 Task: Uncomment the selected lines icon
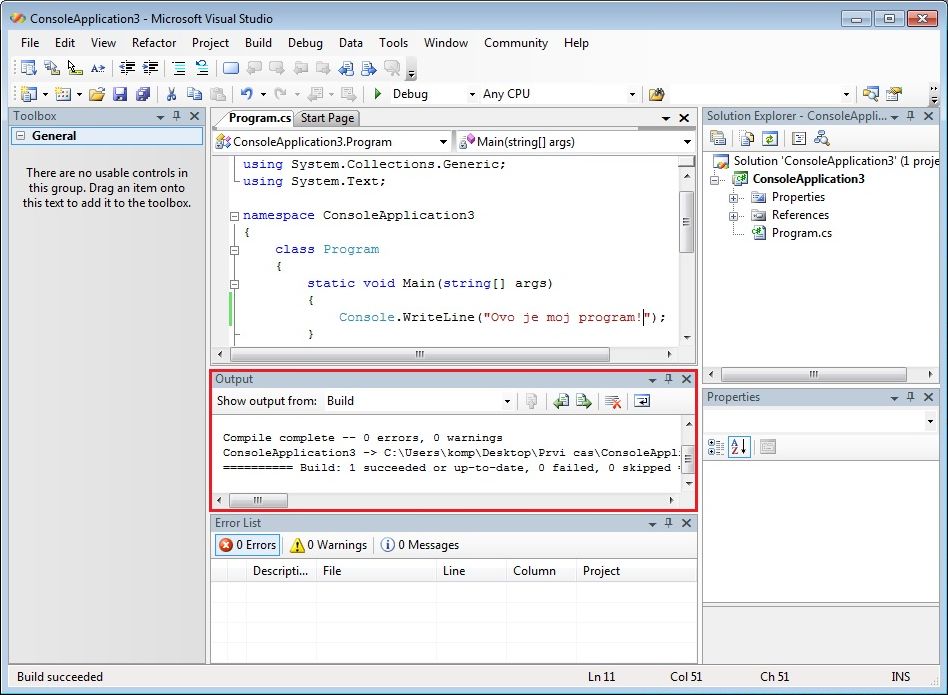click(202, 68)
